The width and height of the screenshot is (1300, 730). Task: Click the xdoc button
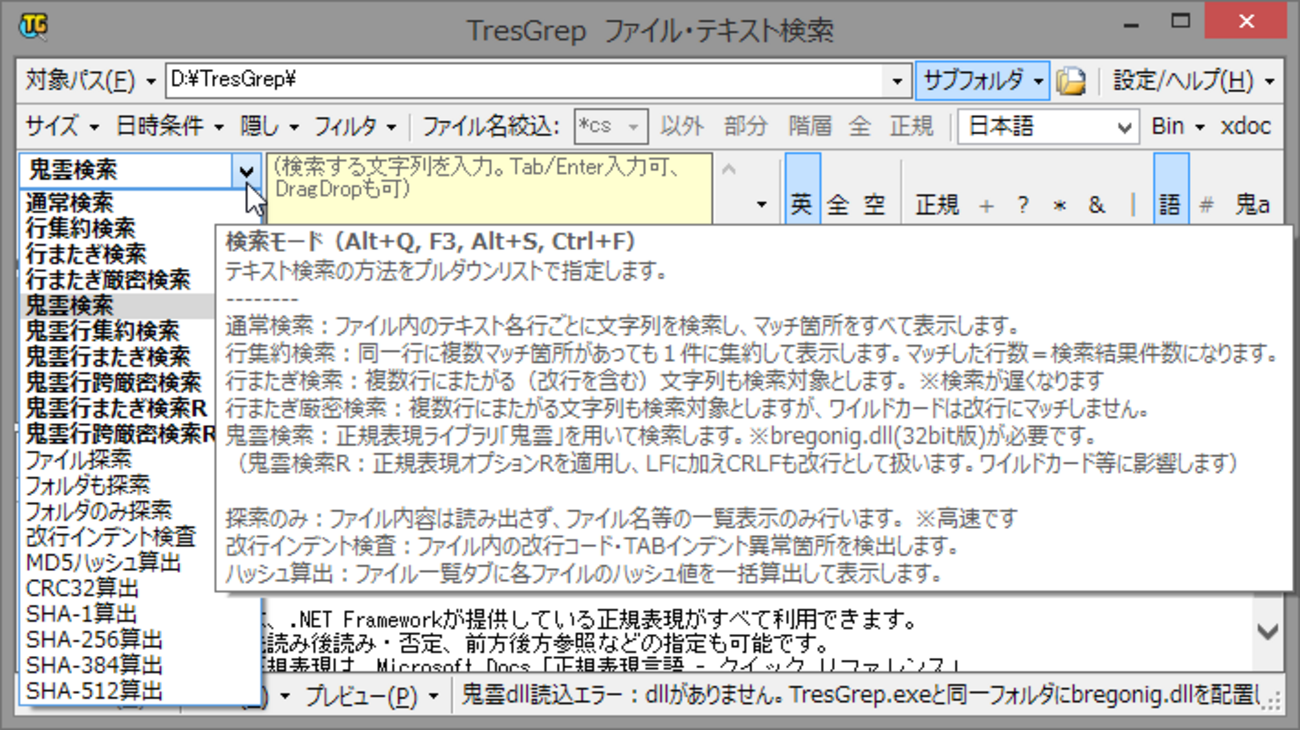1246,126
